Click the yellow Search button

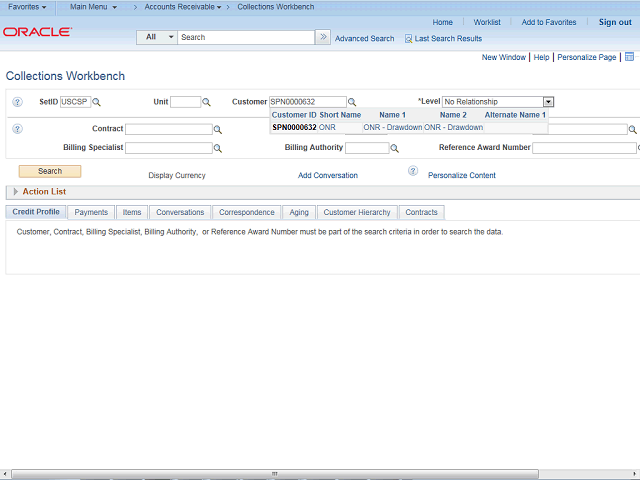(50, 171)
